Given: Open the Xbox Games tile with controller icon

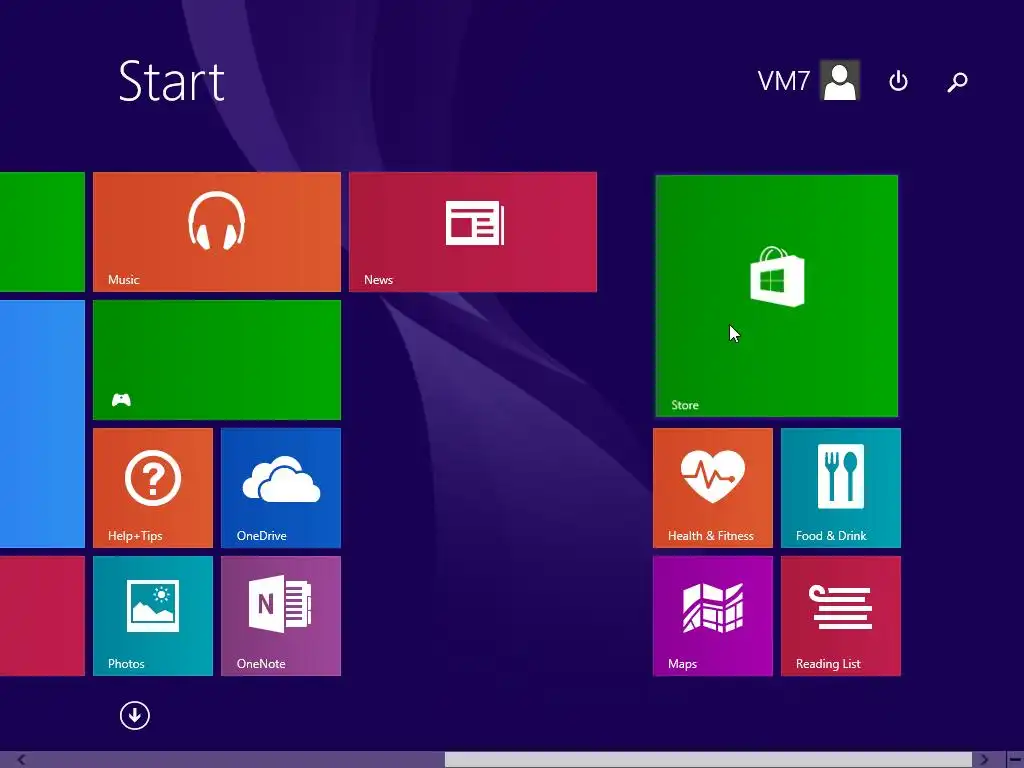Looking at the screenshot, I should (x=217, y=360).
